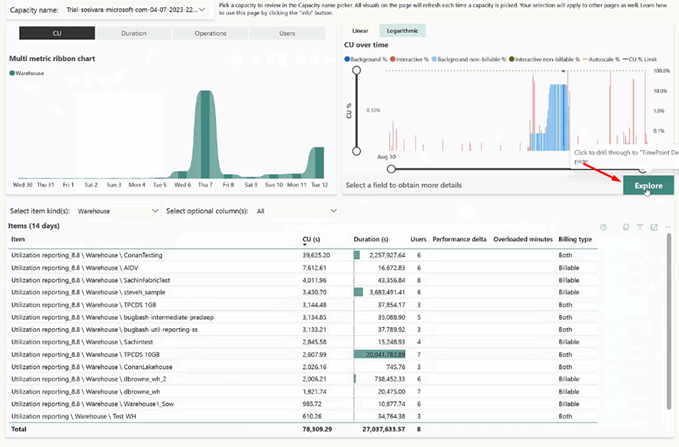Screen dimensions: 679x447
Task: Switch to the CU tab
Action: pyautogui.click(x=57, y=33)
